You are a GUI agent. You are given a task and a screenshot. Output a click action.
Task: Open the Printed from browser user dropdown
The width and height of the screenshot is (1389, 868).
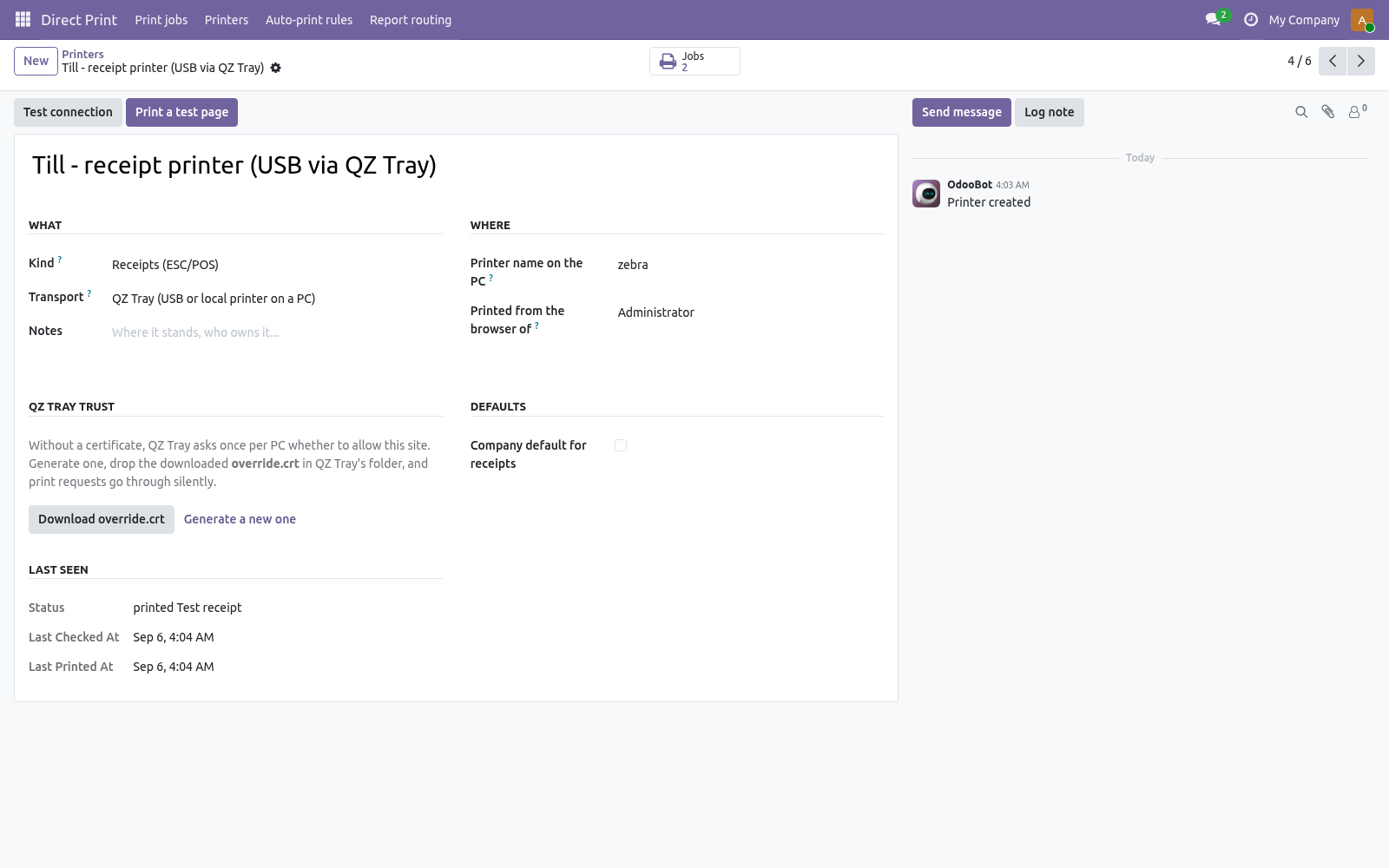coord(750,312)
